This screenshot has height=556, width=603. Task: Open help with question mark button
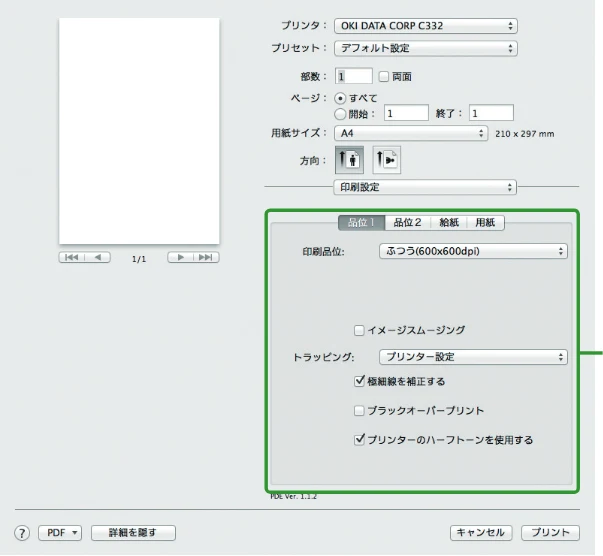click(x=22, y=533)
